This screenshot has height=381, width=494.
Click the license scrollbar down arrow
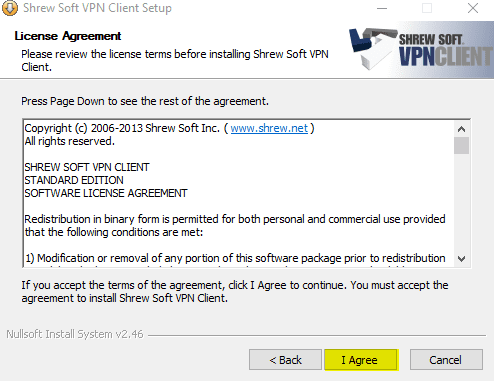461,259
